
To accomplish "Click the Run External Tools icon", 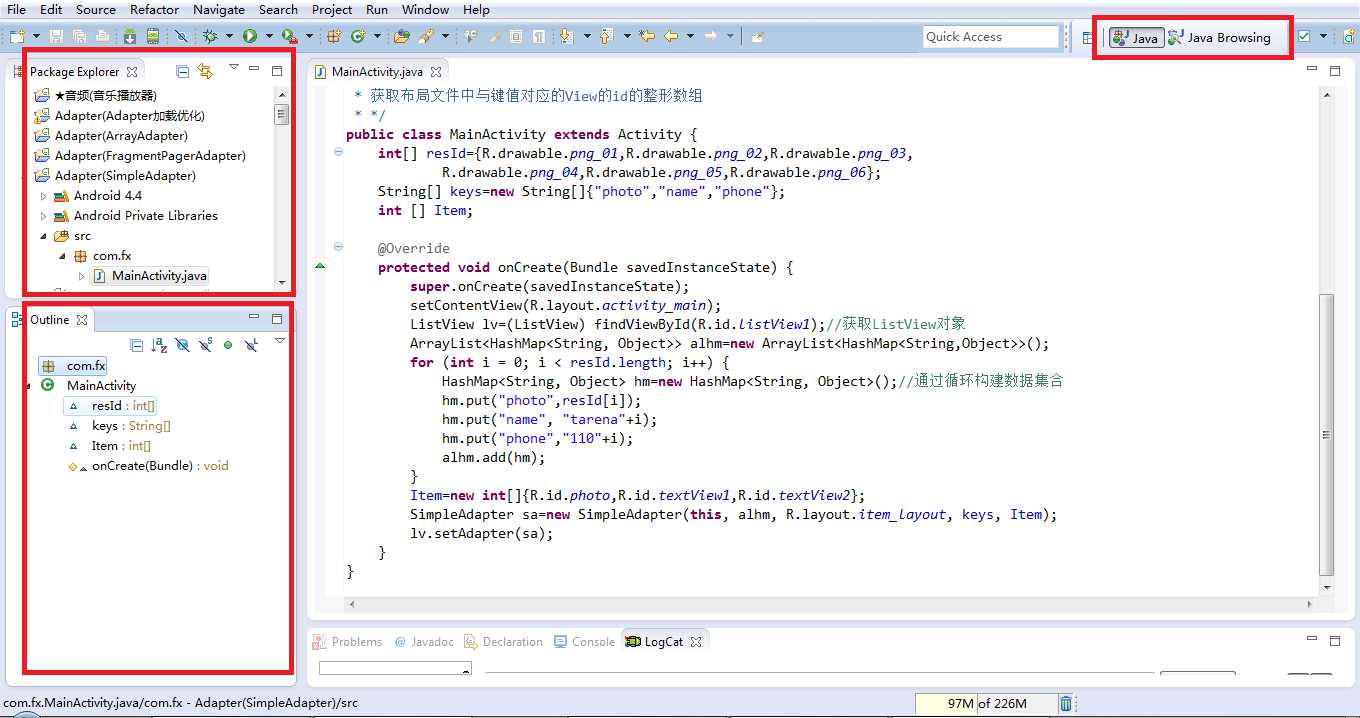I will pos(290,36).
